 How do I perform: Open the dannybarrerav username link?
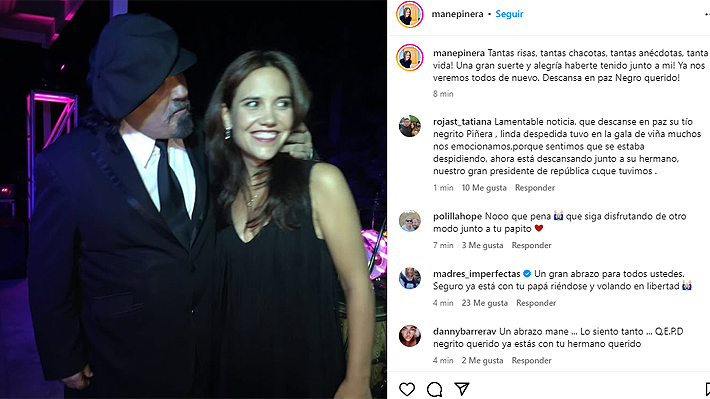click(465, 332)
